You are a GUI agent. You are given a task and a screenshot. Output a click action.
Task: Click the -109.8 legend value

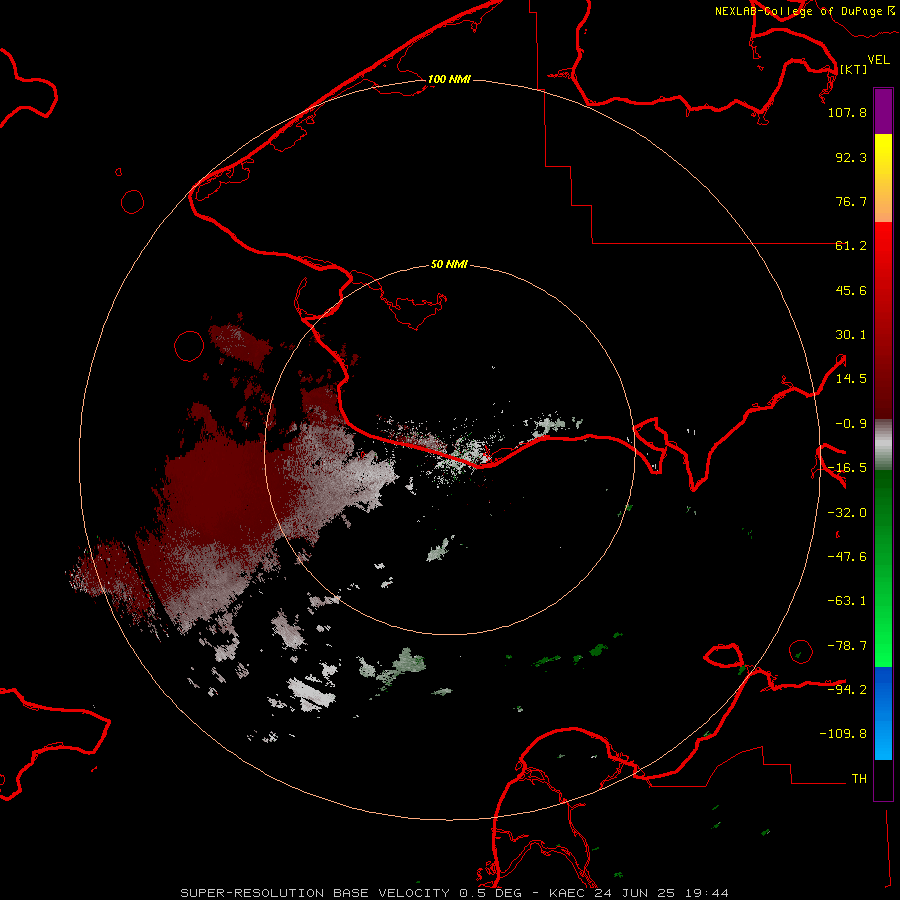(x=843, y=734)
